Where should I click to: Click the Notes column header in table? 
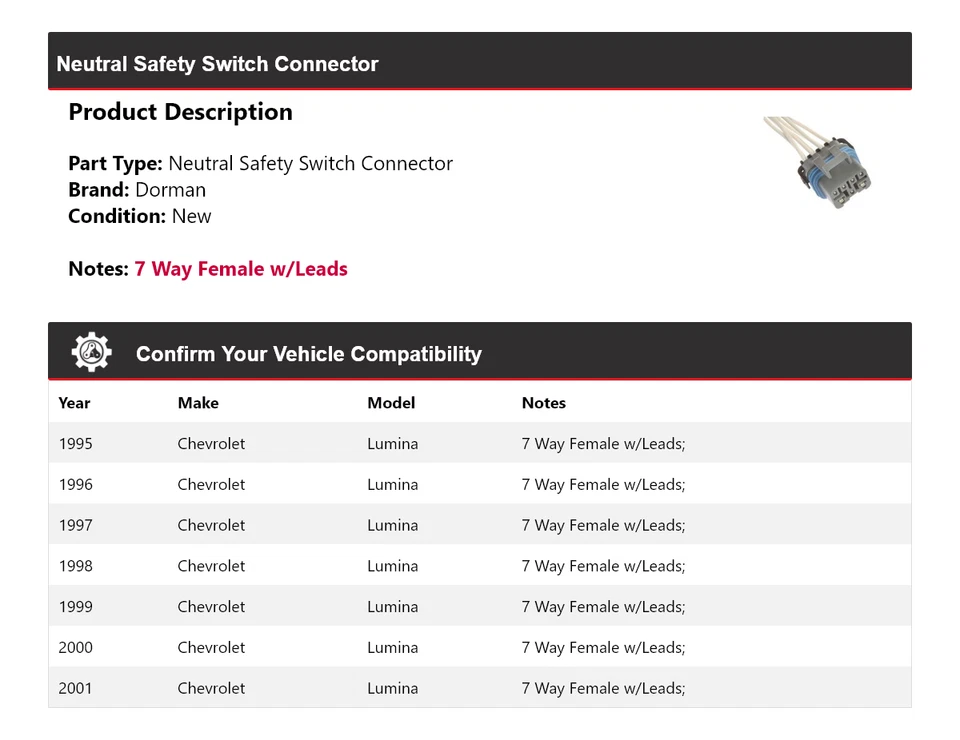(x=544, y=403)
